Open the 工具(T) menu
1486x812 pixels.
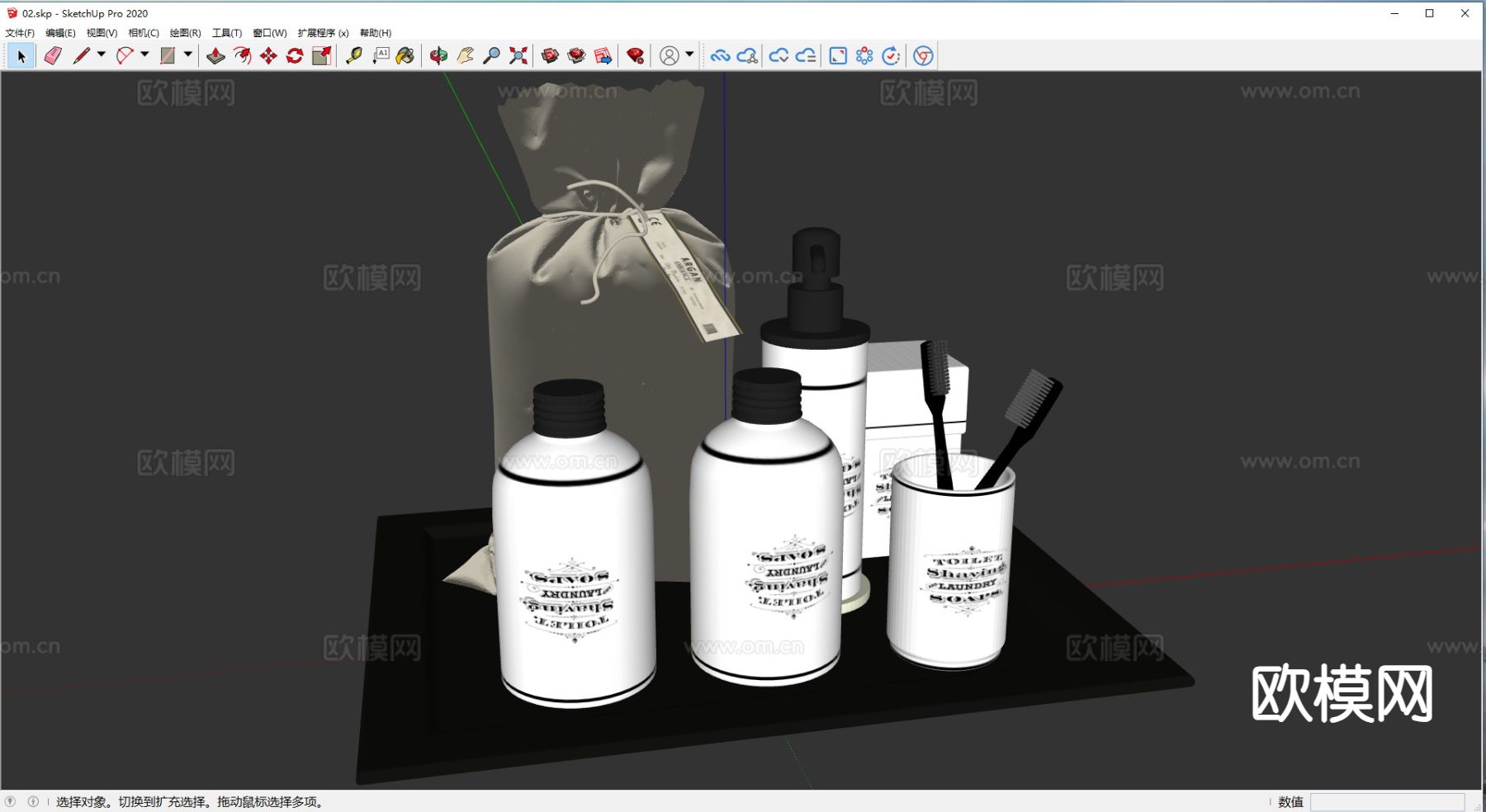click(x=227, y=33)
